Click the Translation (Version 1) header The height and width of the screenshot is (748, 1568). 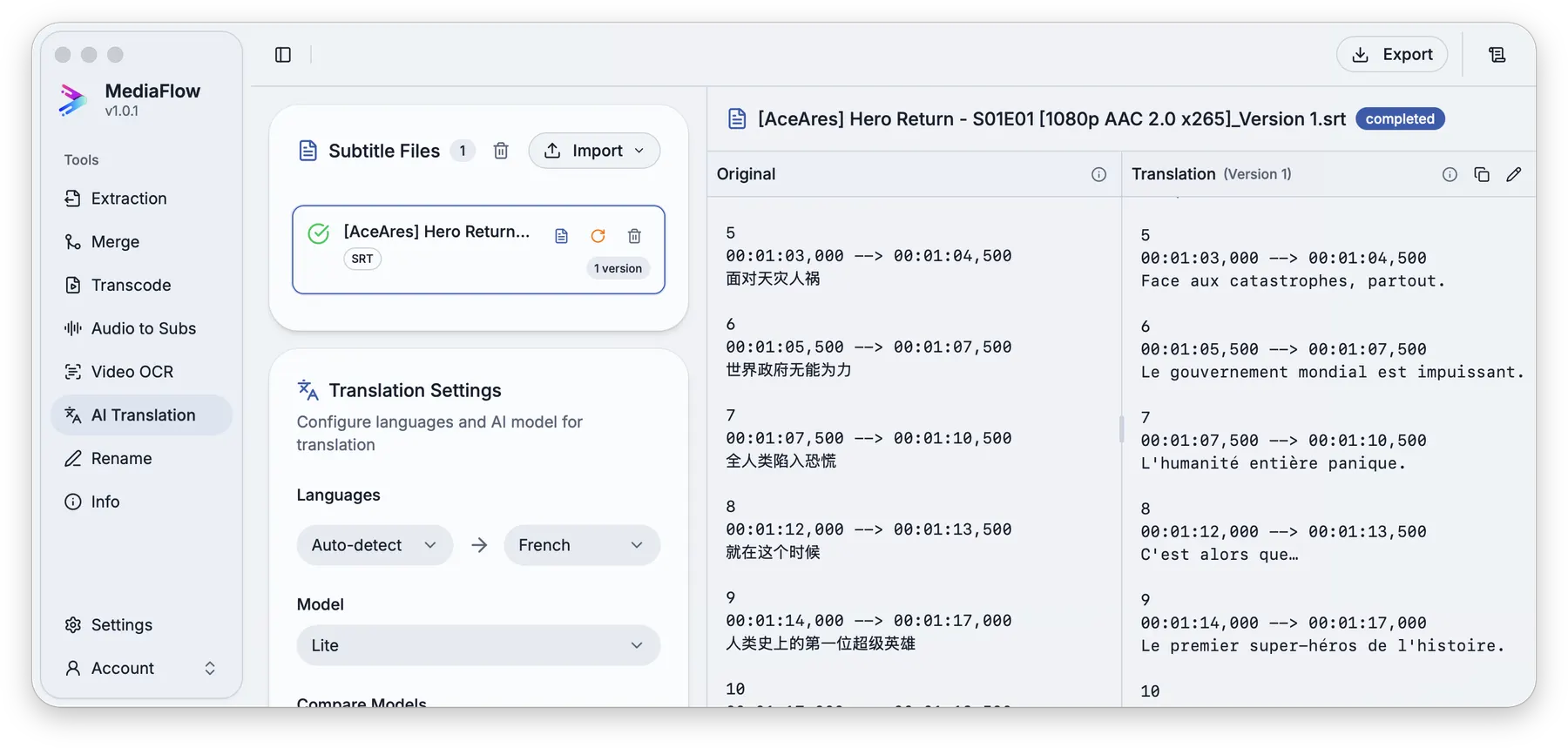[1211, 174]
